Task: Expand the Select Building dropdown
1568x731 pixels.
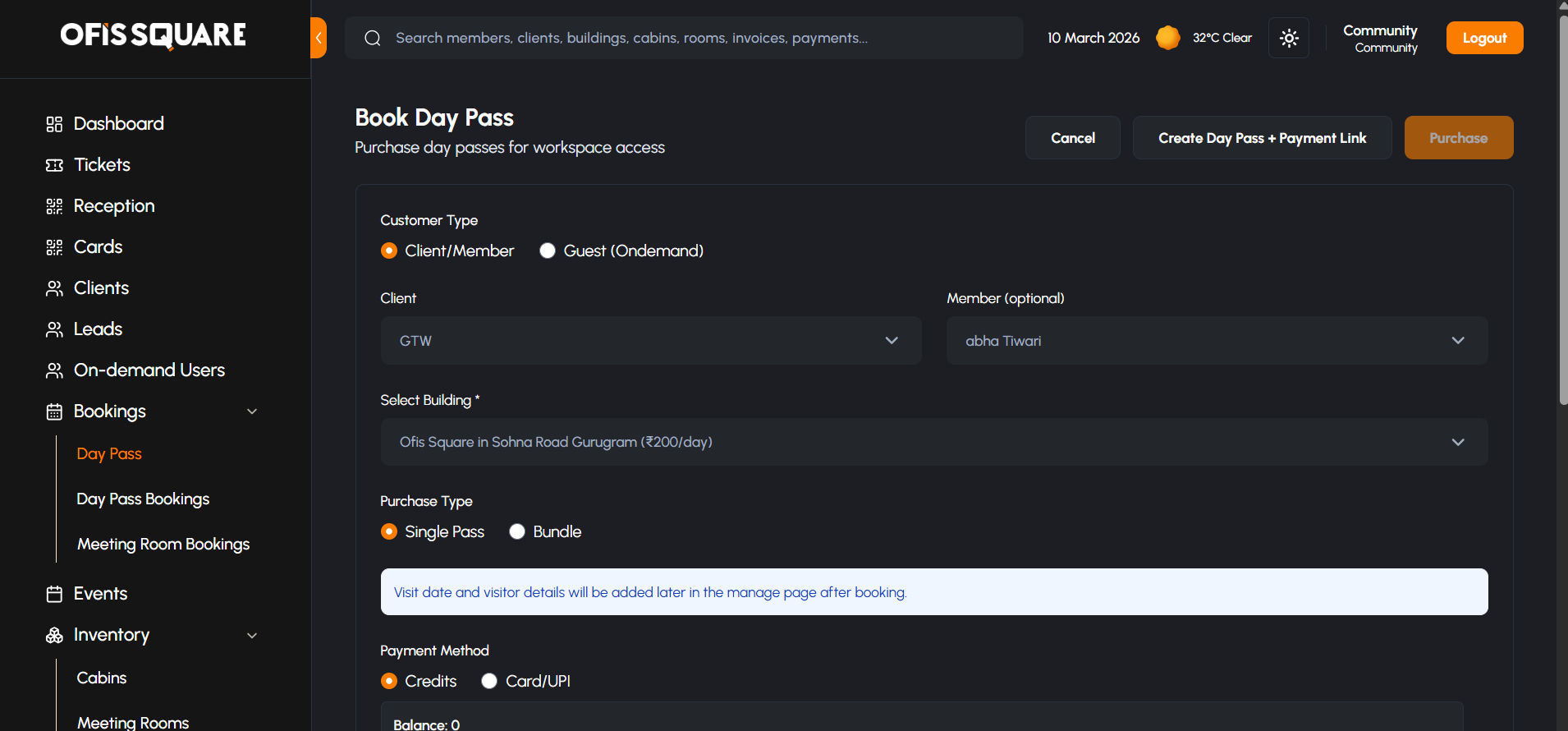Action: (x=933, y=442)
